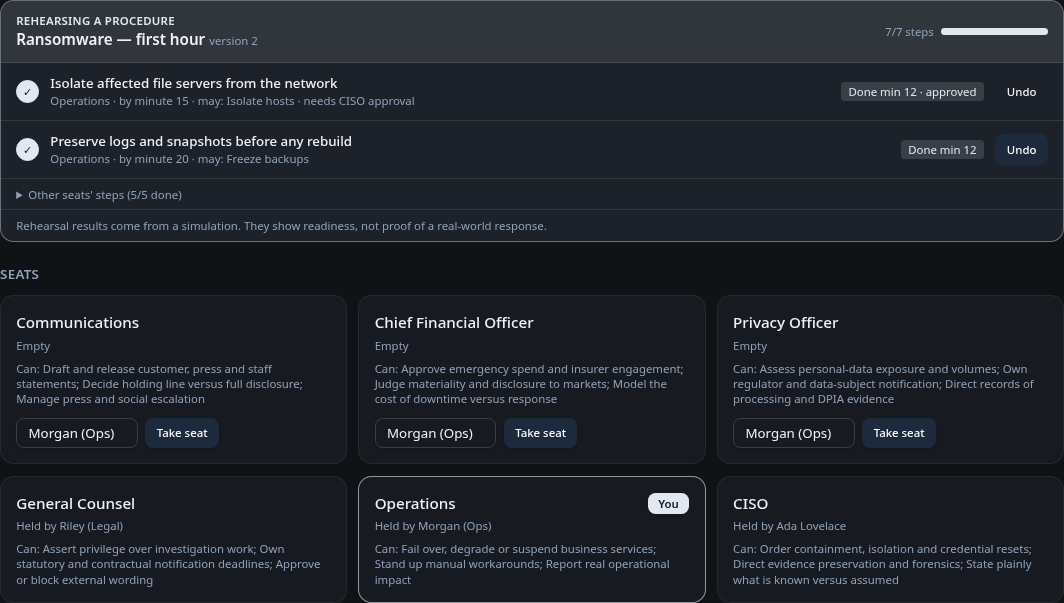
Task: Click the '7/7 steps' counter text
Action: [909, 32]
